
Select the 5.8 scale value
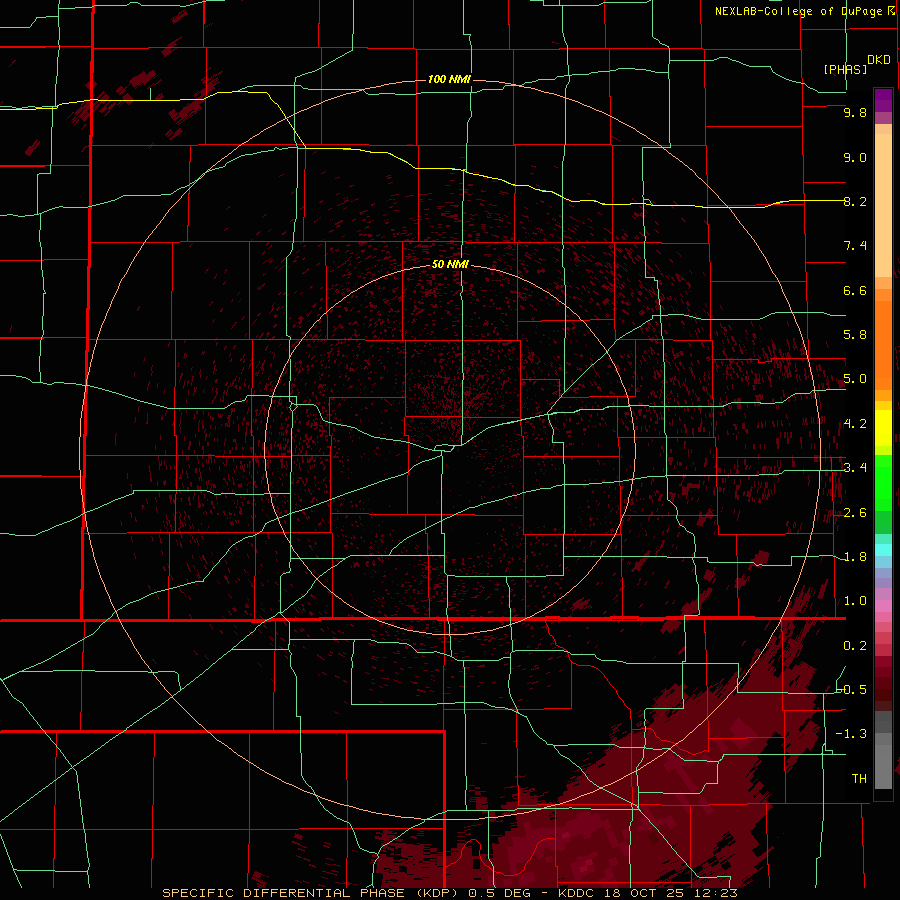point(855,335)
